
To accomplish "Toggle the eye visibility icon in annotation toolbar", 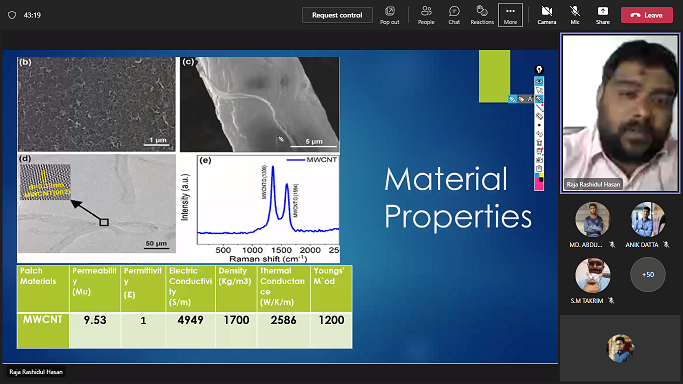I will 539,81.
